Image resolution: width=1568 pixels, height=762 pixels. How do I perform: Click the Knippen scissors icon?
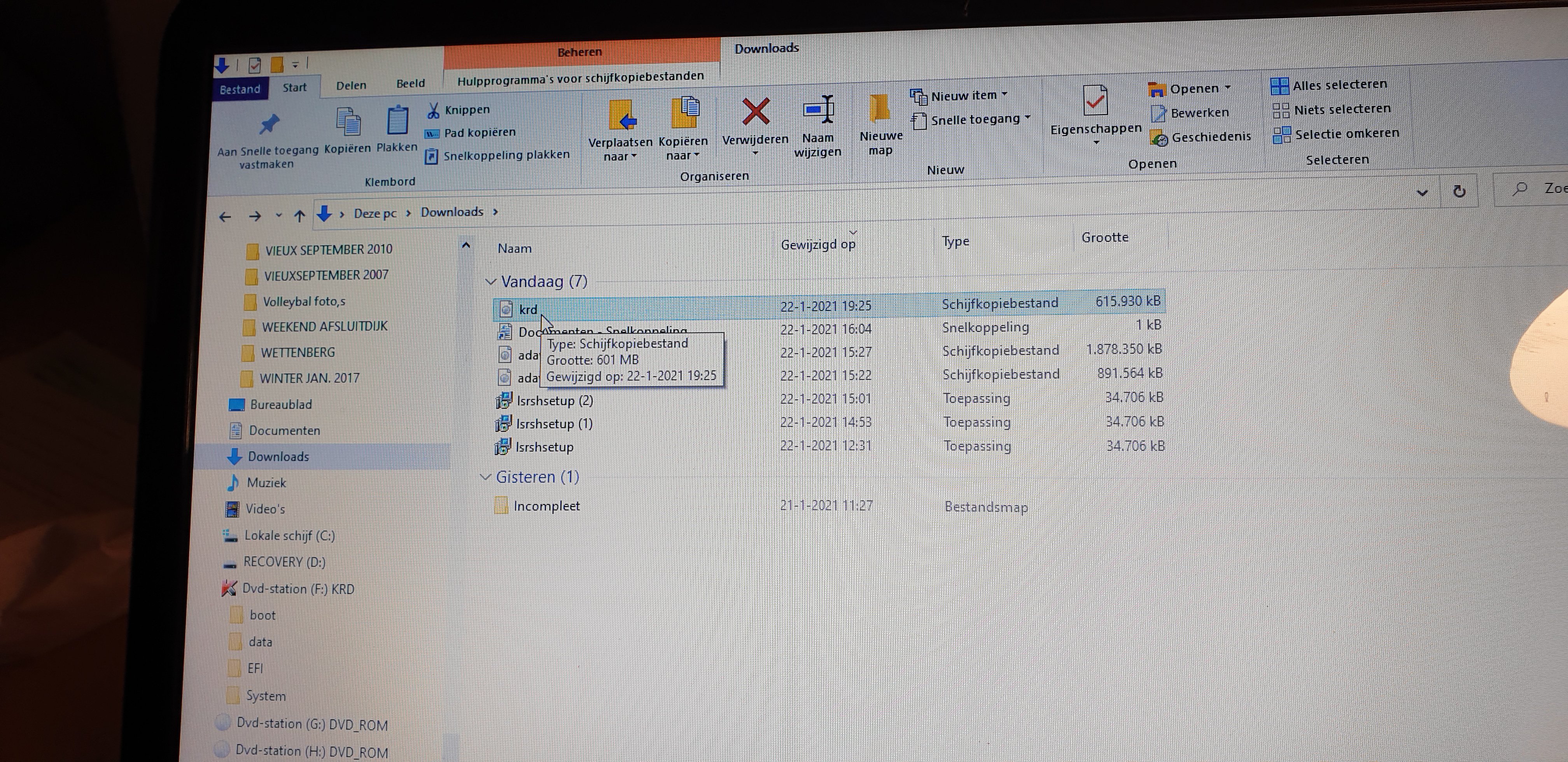433,110
